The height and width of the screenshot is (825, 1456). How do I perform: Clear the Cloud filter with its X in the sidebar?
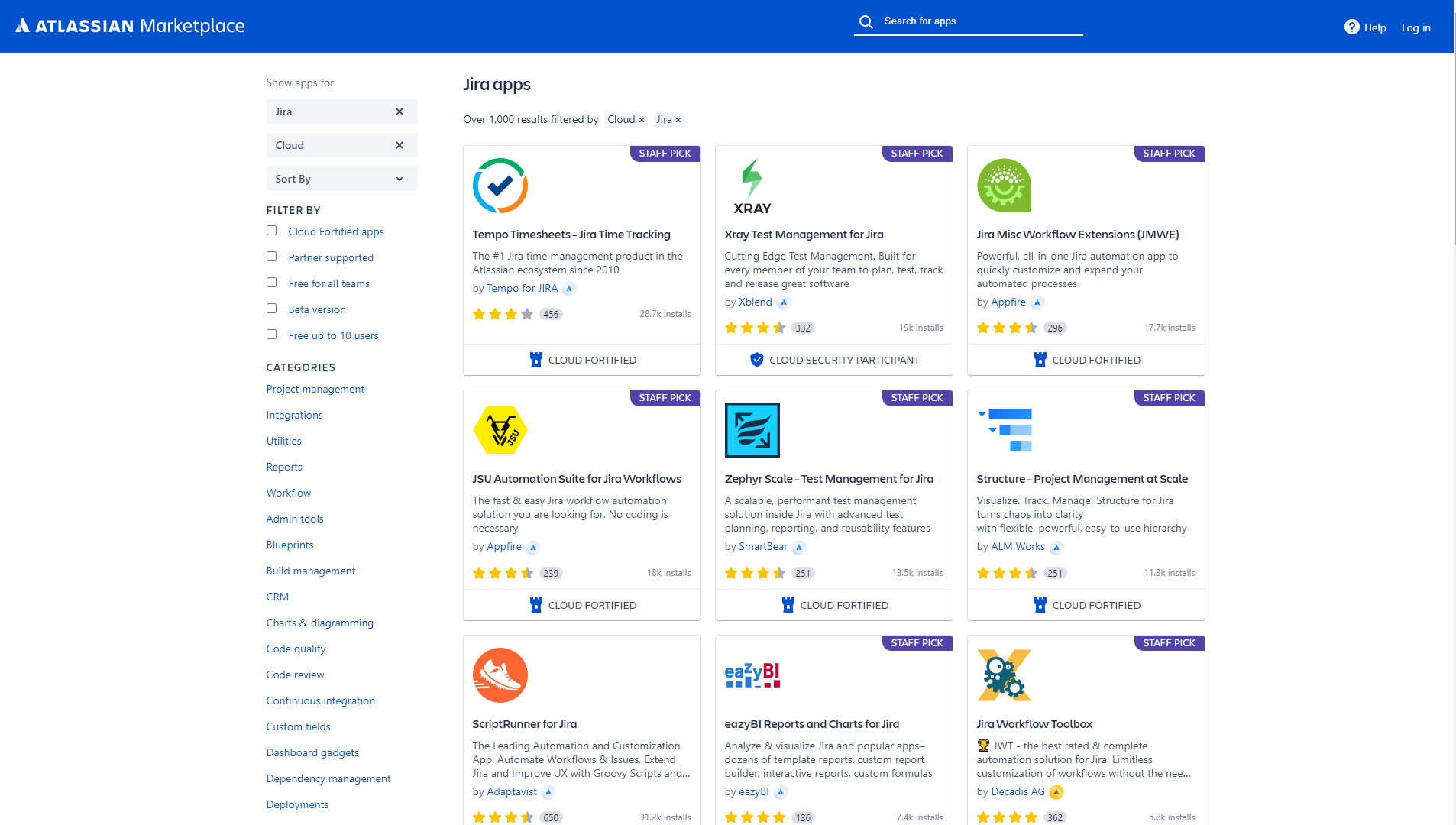[x=400, y=145]
